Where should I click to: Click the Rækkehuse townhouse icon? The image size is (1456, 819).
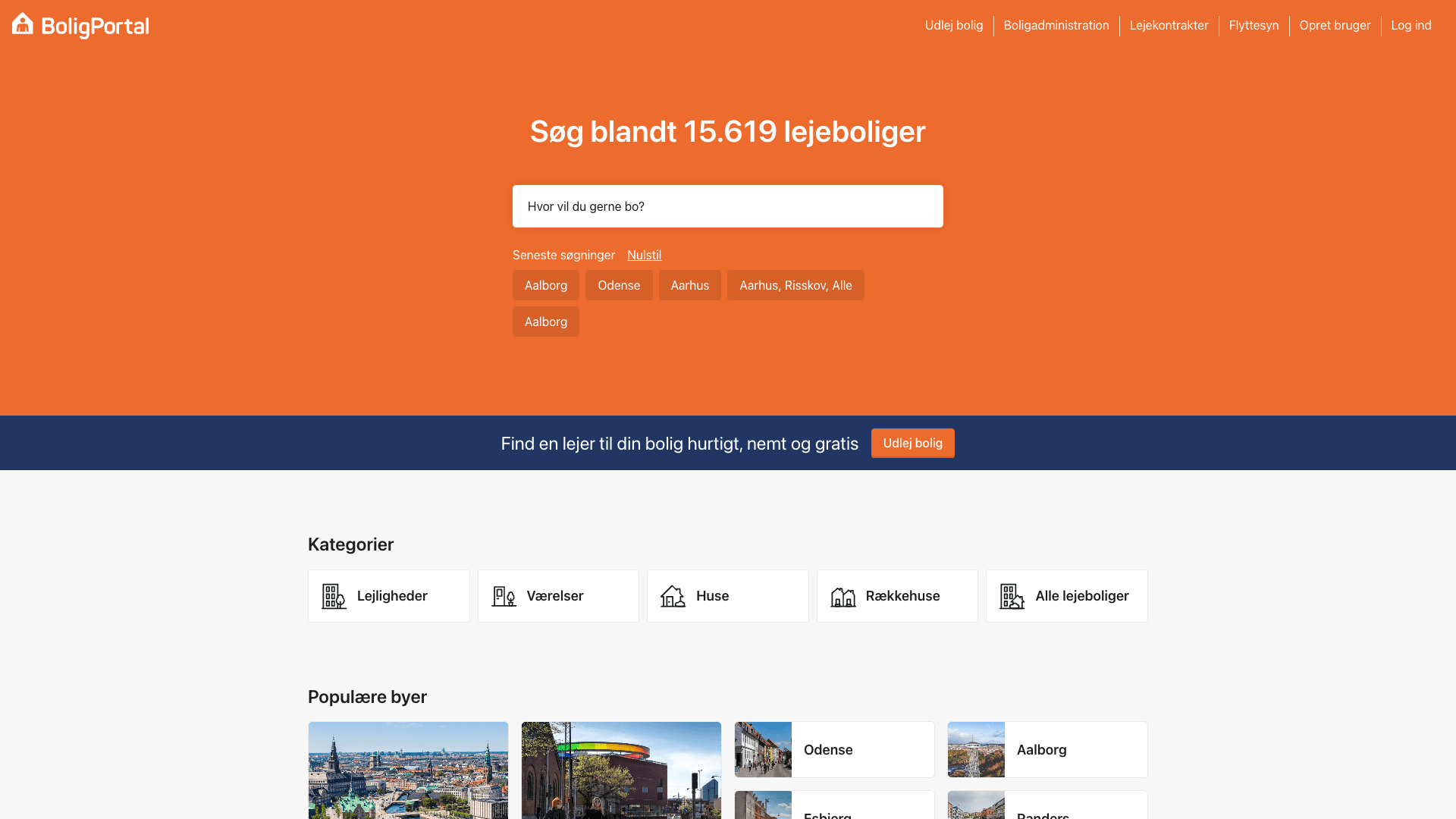843,597
